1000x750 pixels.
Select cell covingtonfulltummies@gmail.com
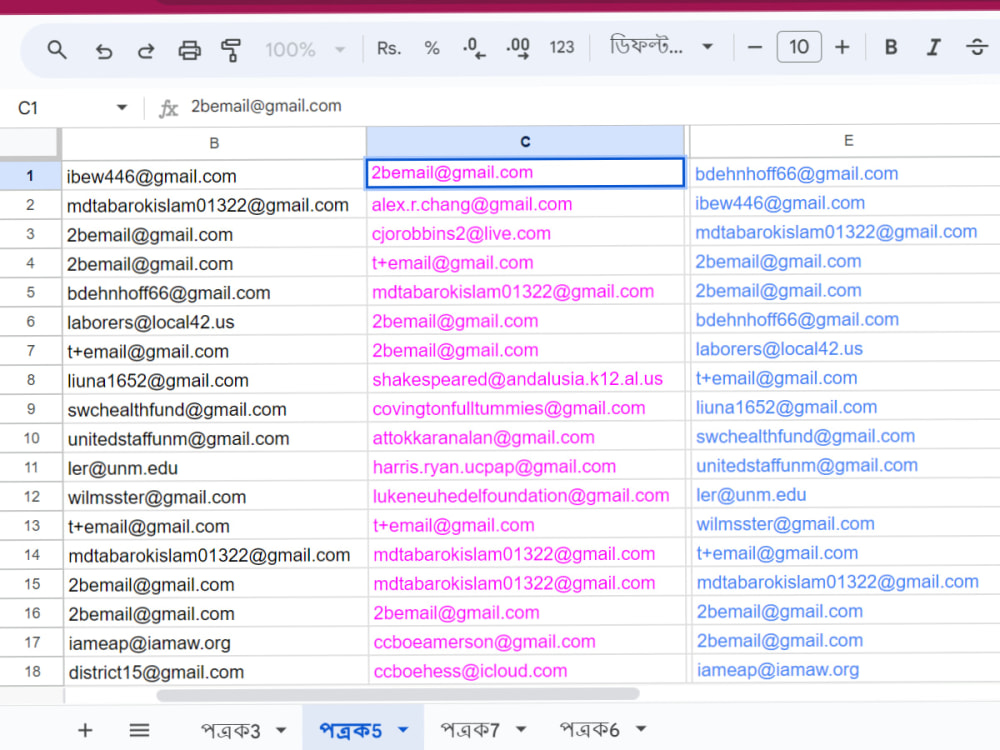[526, 408]
